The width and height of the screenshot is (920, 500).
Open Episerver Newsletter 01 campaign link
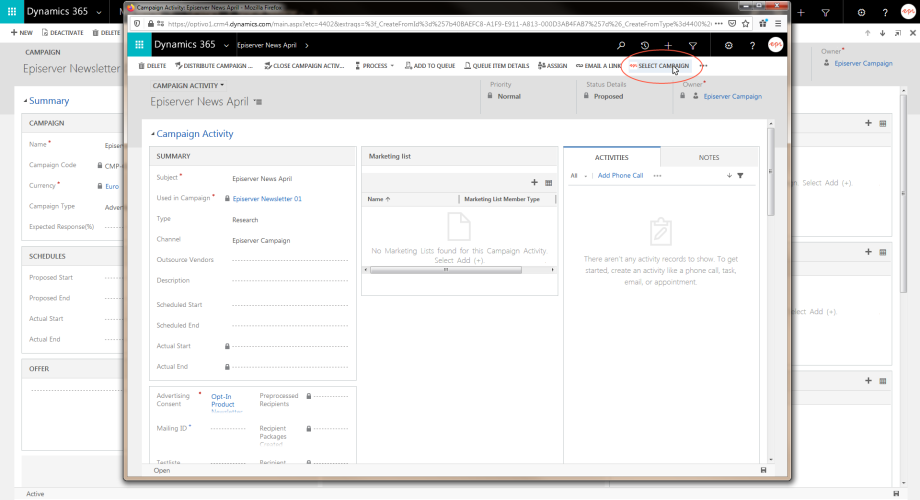click(x=267, y=199)
